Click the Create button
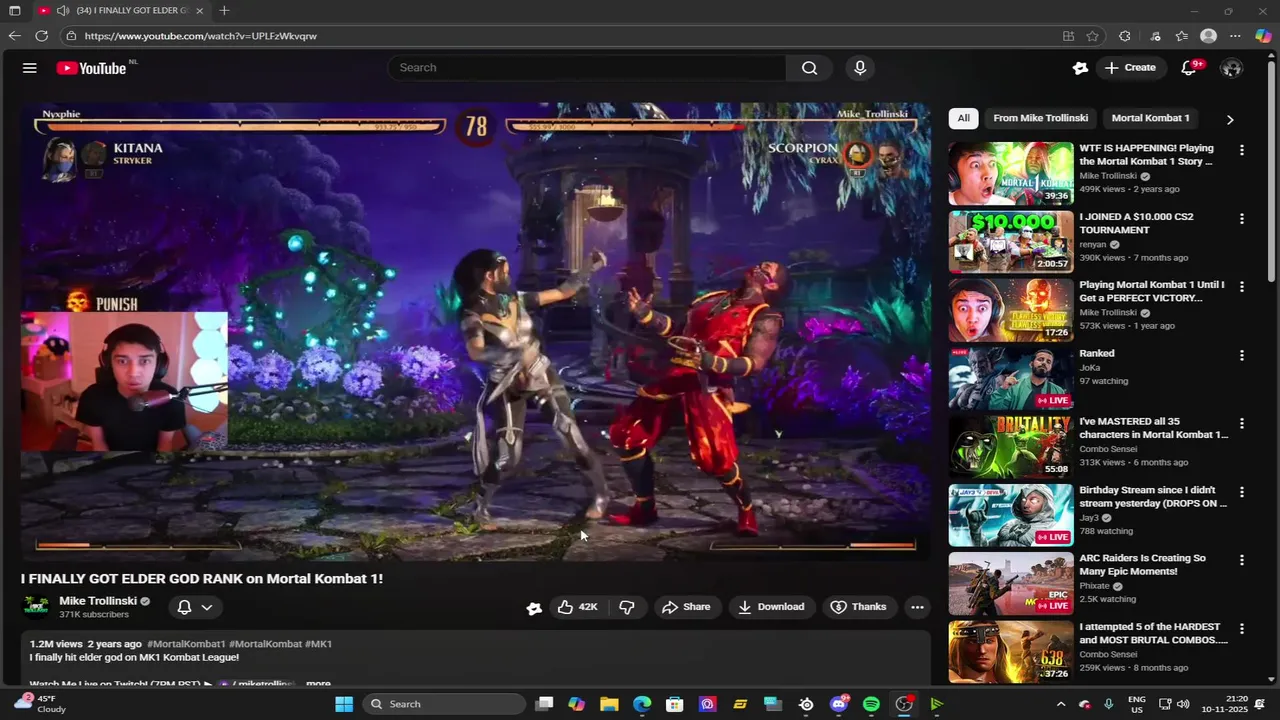 coord(1129,68)
